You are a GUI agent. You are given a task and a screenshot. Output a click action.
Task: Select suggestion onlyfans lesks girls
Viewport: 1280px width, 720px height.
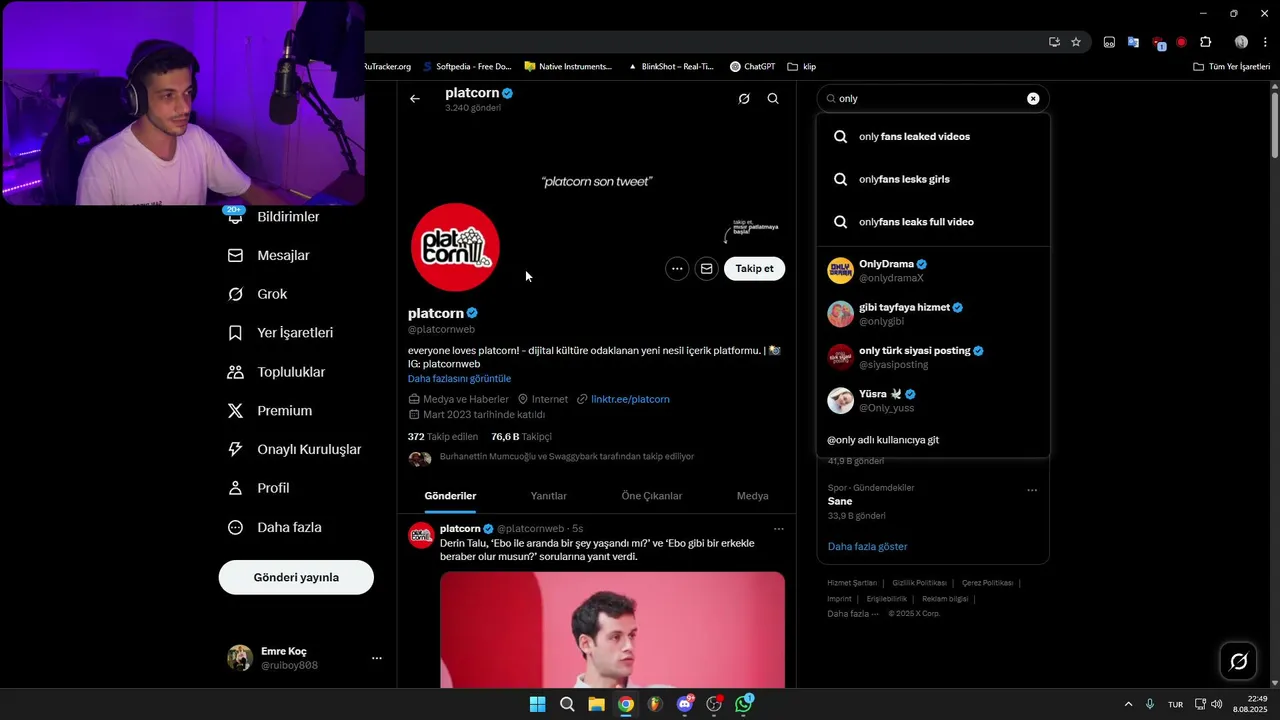pyautogui.click(x=933, y=179)
